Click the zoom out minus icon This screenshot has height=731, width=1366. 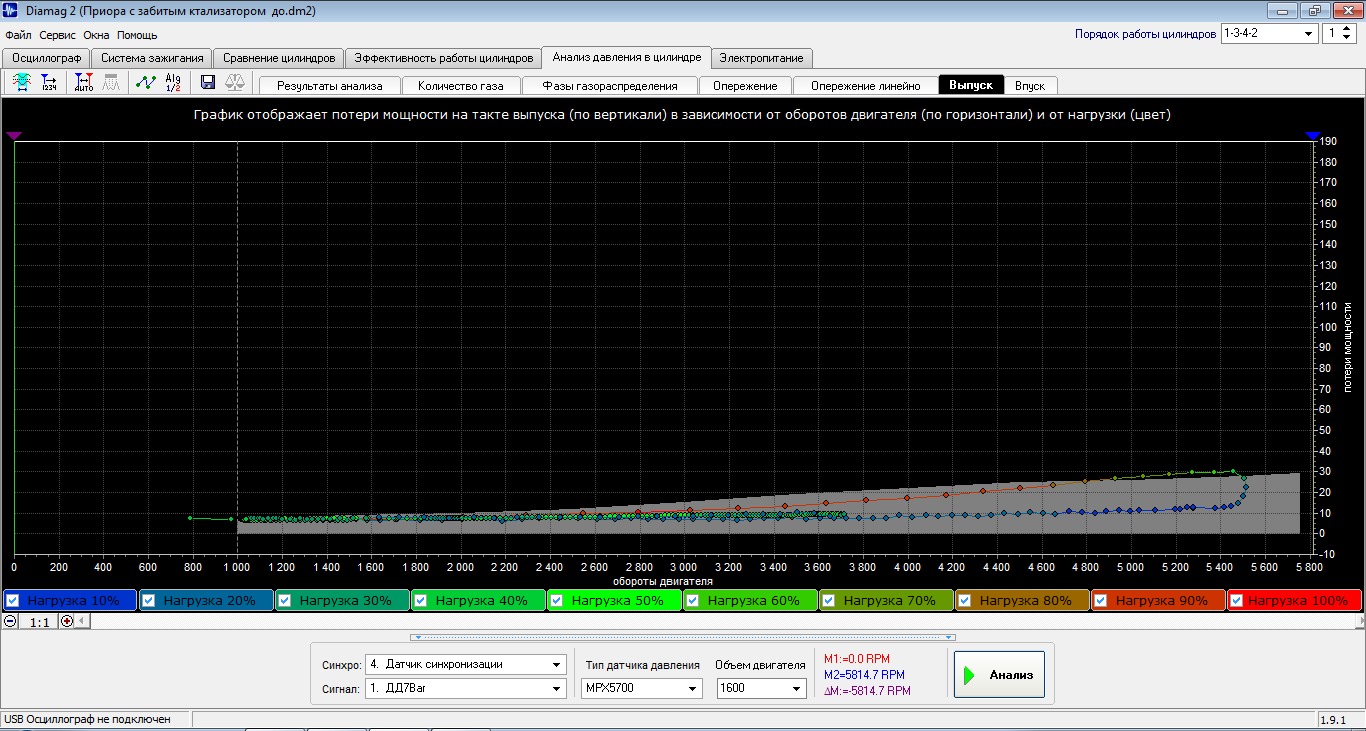click(10, 621)
